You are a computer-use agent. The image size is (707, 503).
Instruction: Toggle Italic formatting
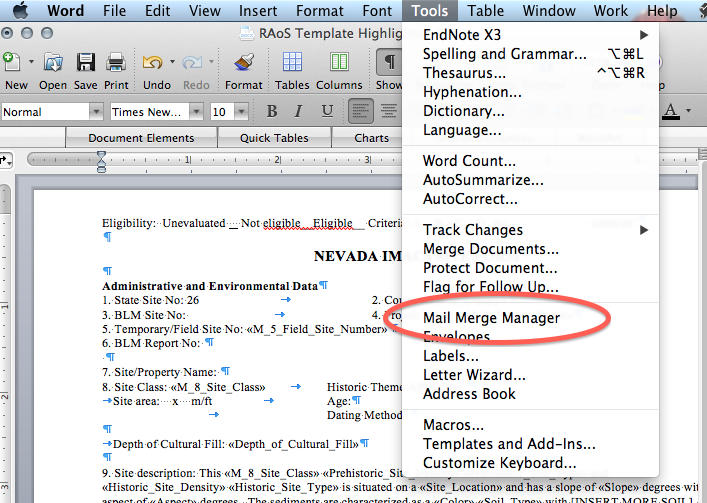(x=298, y=111)
